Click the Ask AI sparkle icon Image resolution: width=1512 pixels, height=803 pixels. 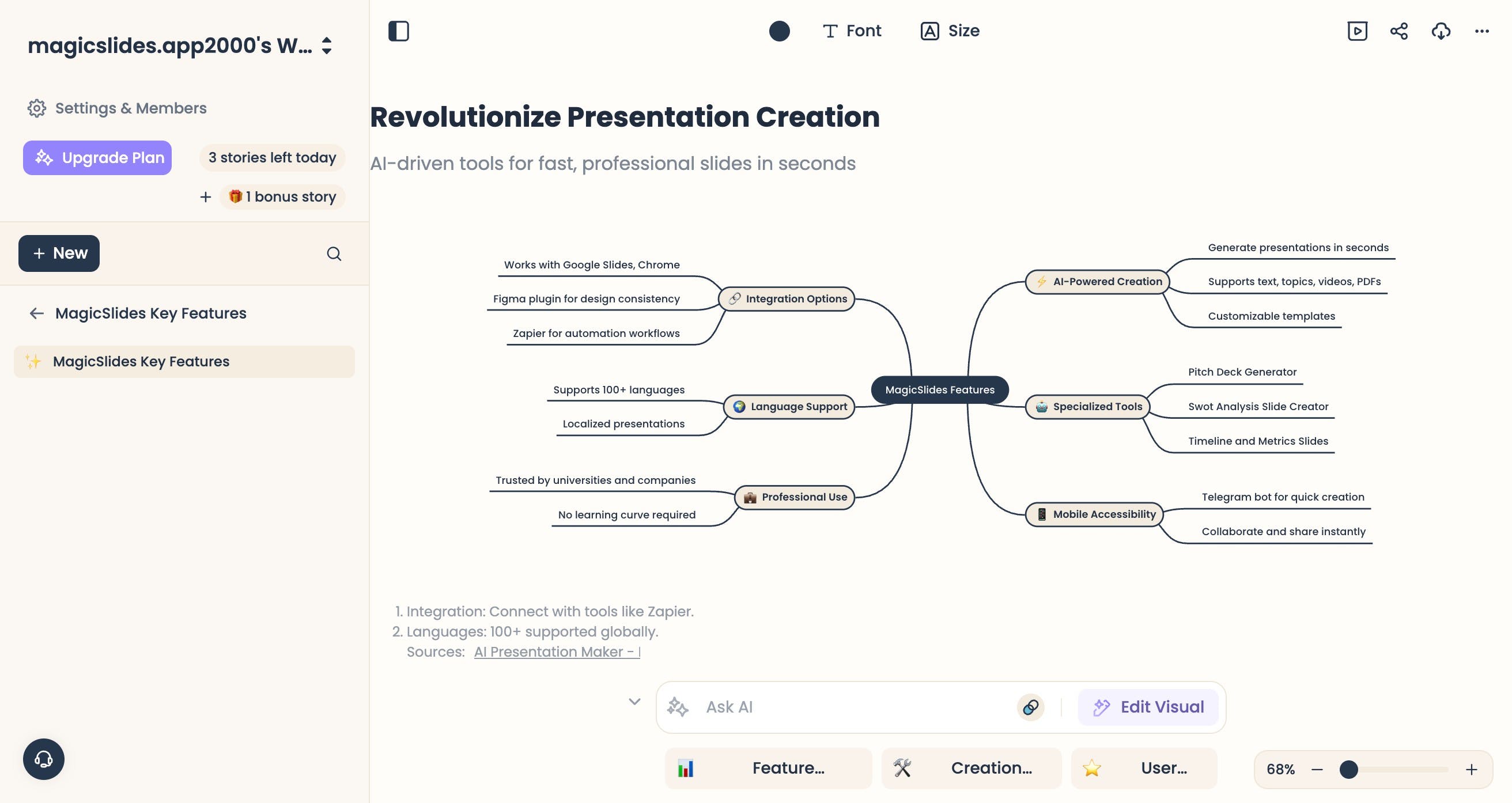[x=678, y=706]
